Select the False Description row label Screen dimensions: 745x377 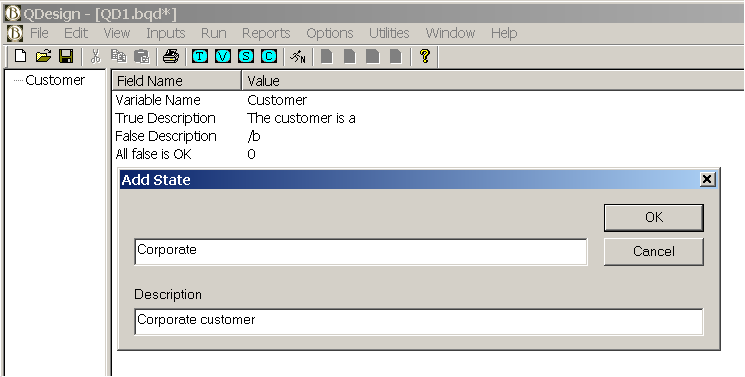click(166, 136)
